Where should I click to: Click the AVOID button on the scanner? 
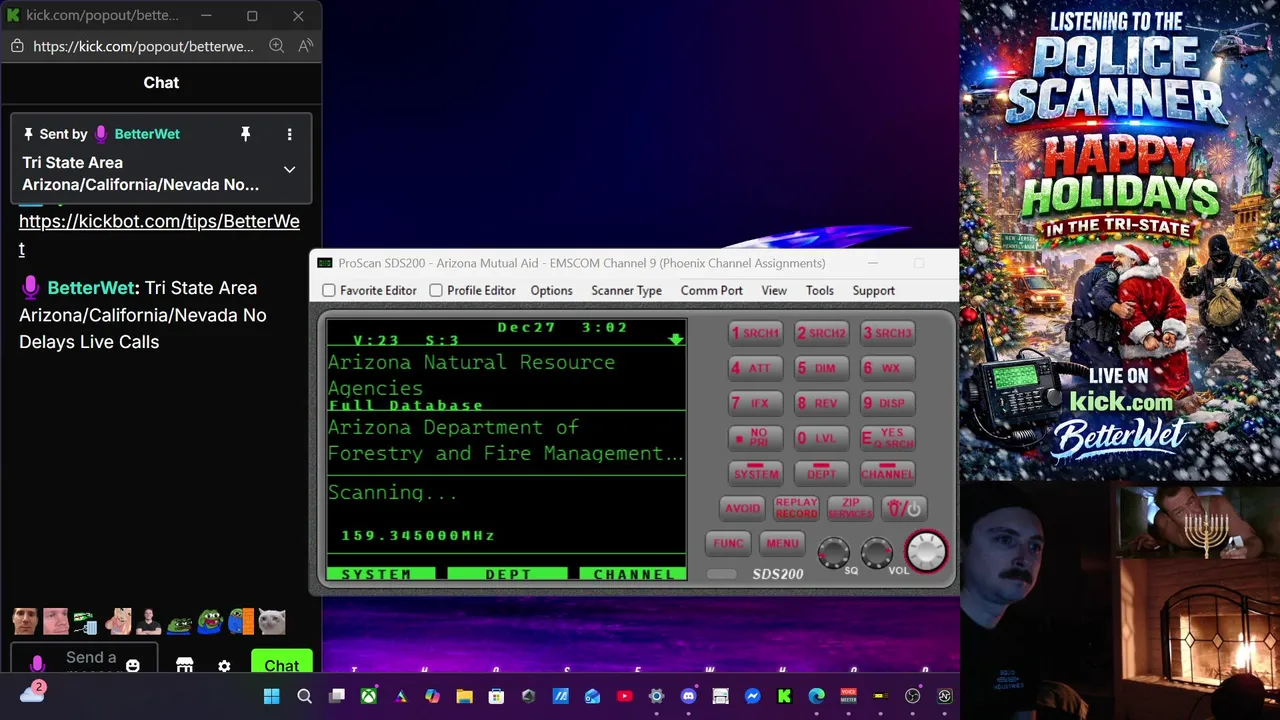[x=742, y=508]
